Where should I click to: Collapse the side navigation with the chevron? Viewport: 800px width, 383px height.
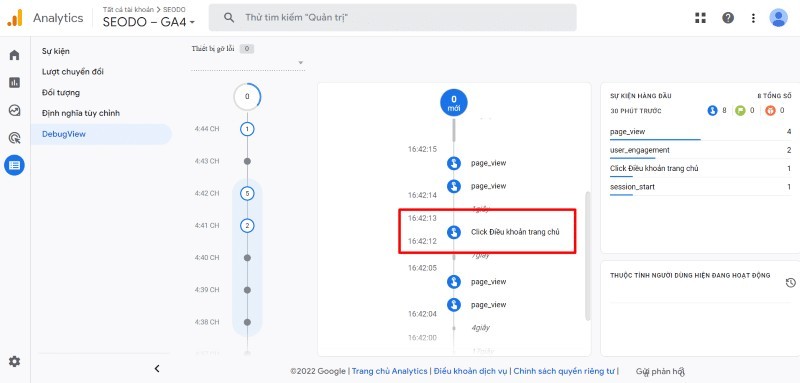click(x=157, y=369)
